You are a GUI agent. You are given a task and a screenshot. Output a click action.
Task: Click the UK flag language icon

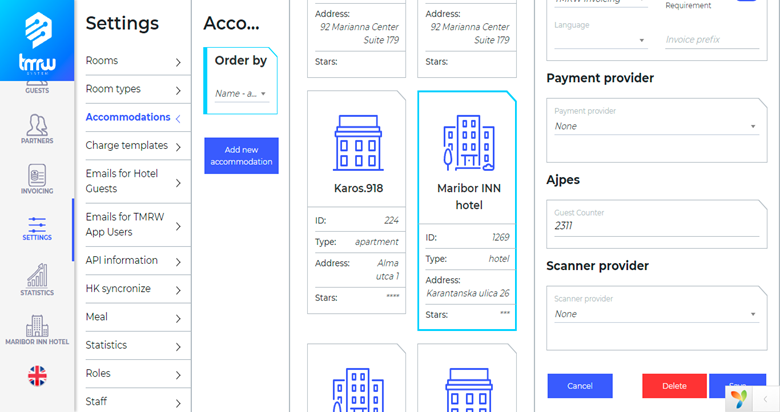(37, 376)
